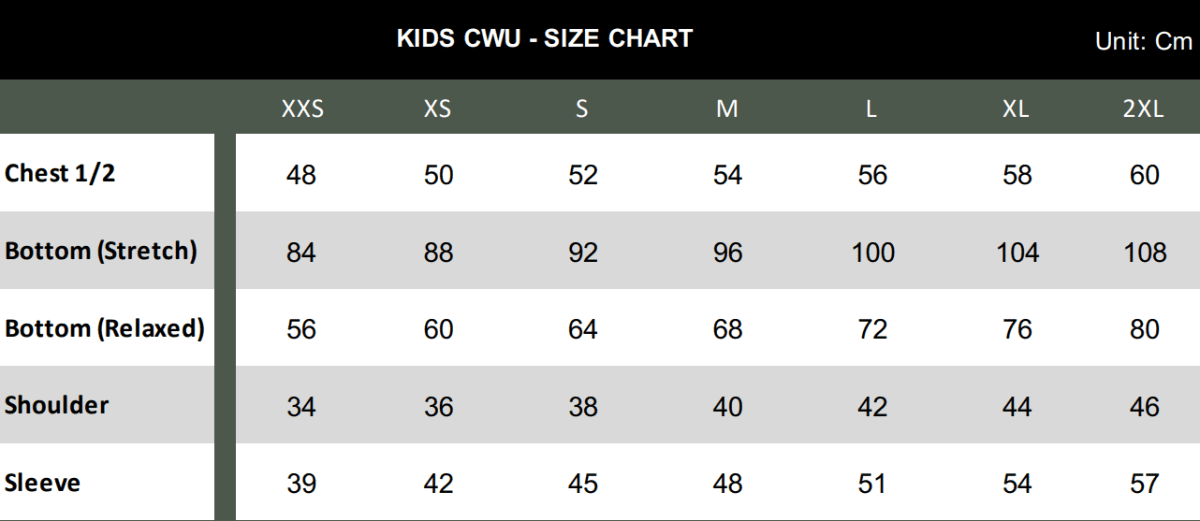Click the Bottom (Stretch) value 100 for L
Screen dimensions: 1200x521
pos(873,252)
